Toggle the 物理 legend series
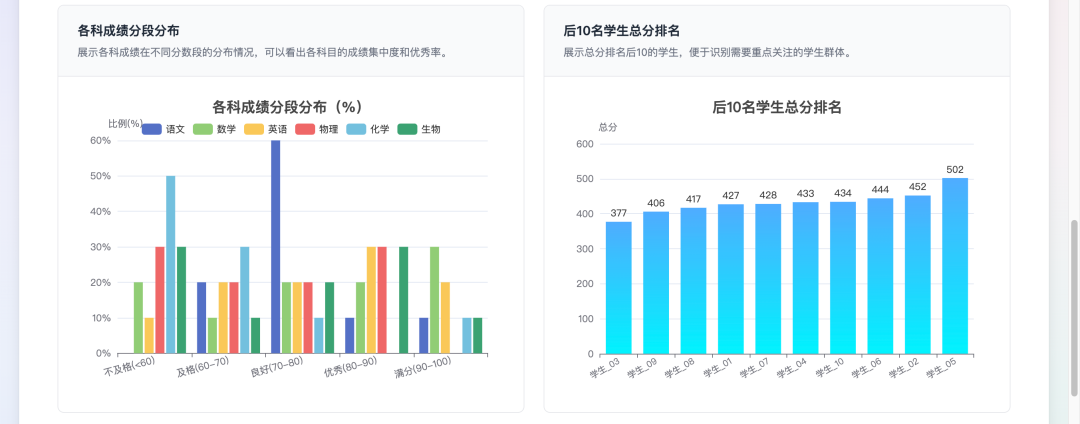This screenshot has height=424, width=1080. point(317,129)
